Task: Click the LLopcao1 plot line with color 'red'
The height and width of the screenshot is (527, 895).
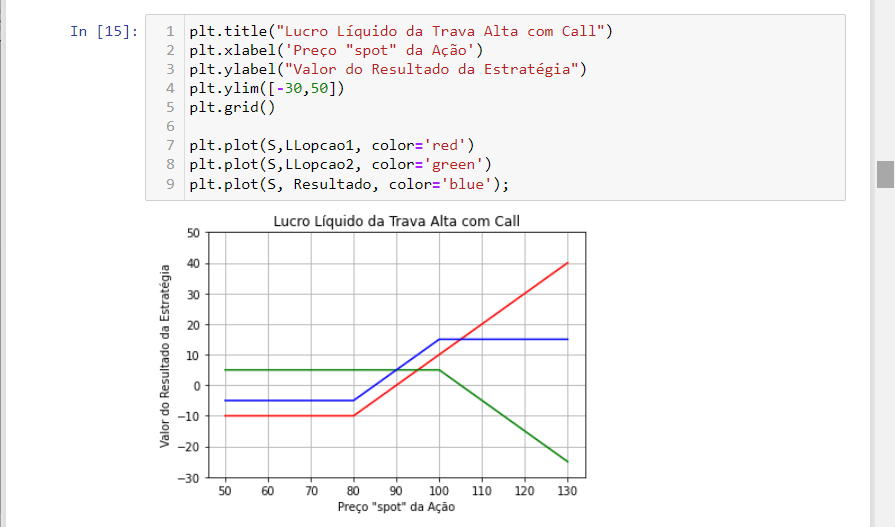Action: click(x=331, y=145)
